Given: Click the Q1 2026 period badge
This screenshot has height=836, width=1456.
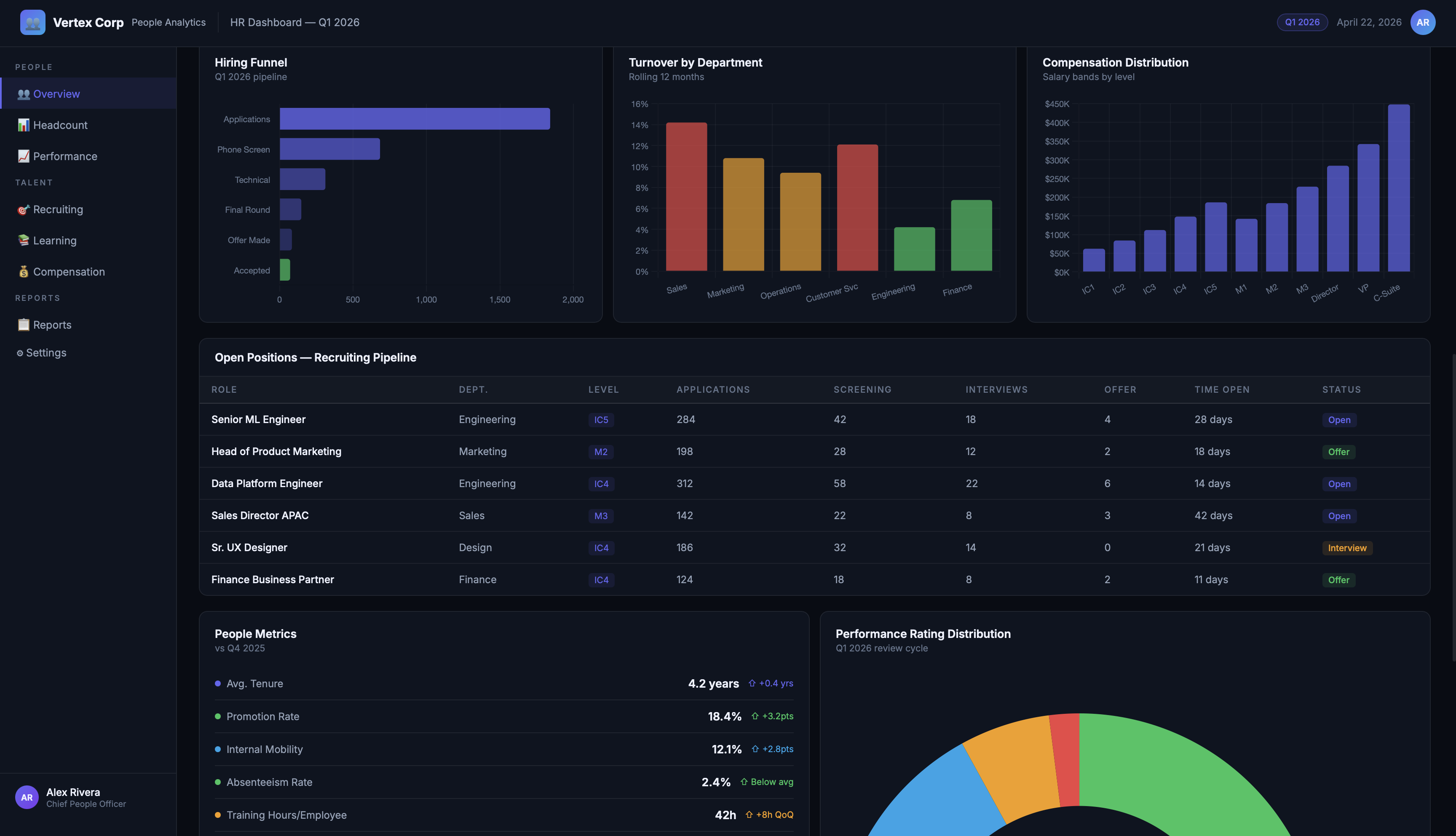Looking at the screenshot, I should [1302, 22].
